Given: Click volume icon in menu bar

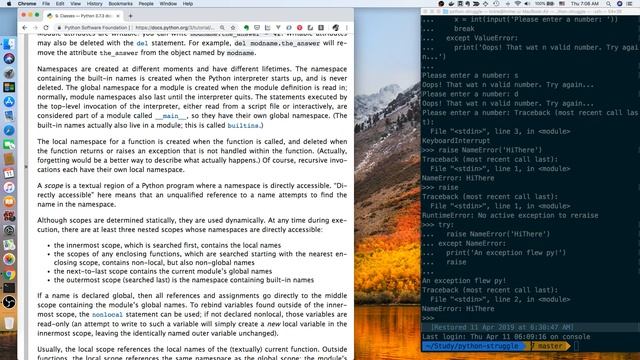Looking at the screenshot, I should (527, 4).
